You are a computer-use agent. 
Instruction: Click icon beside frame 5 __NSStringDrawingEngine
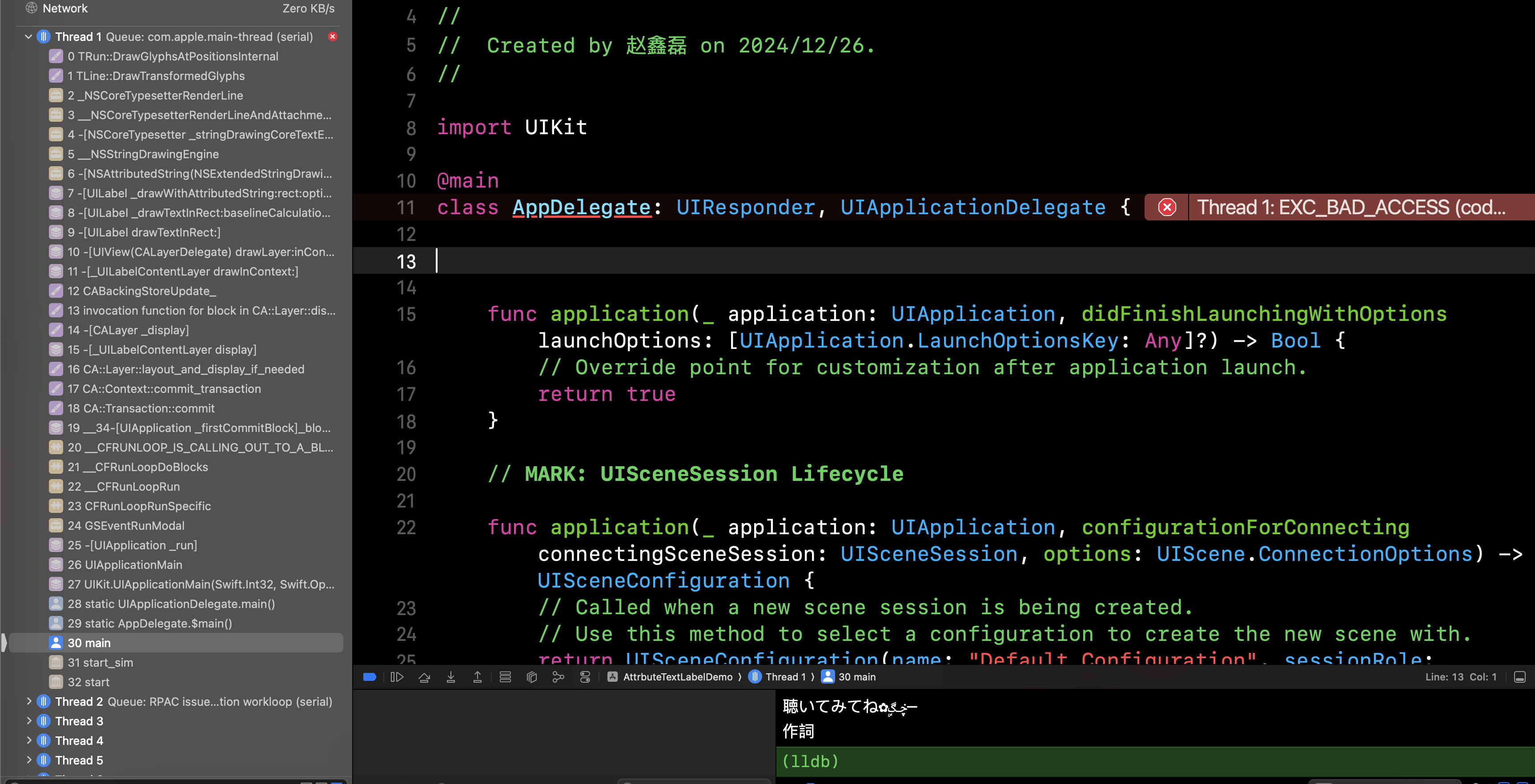tap(56, 154)
